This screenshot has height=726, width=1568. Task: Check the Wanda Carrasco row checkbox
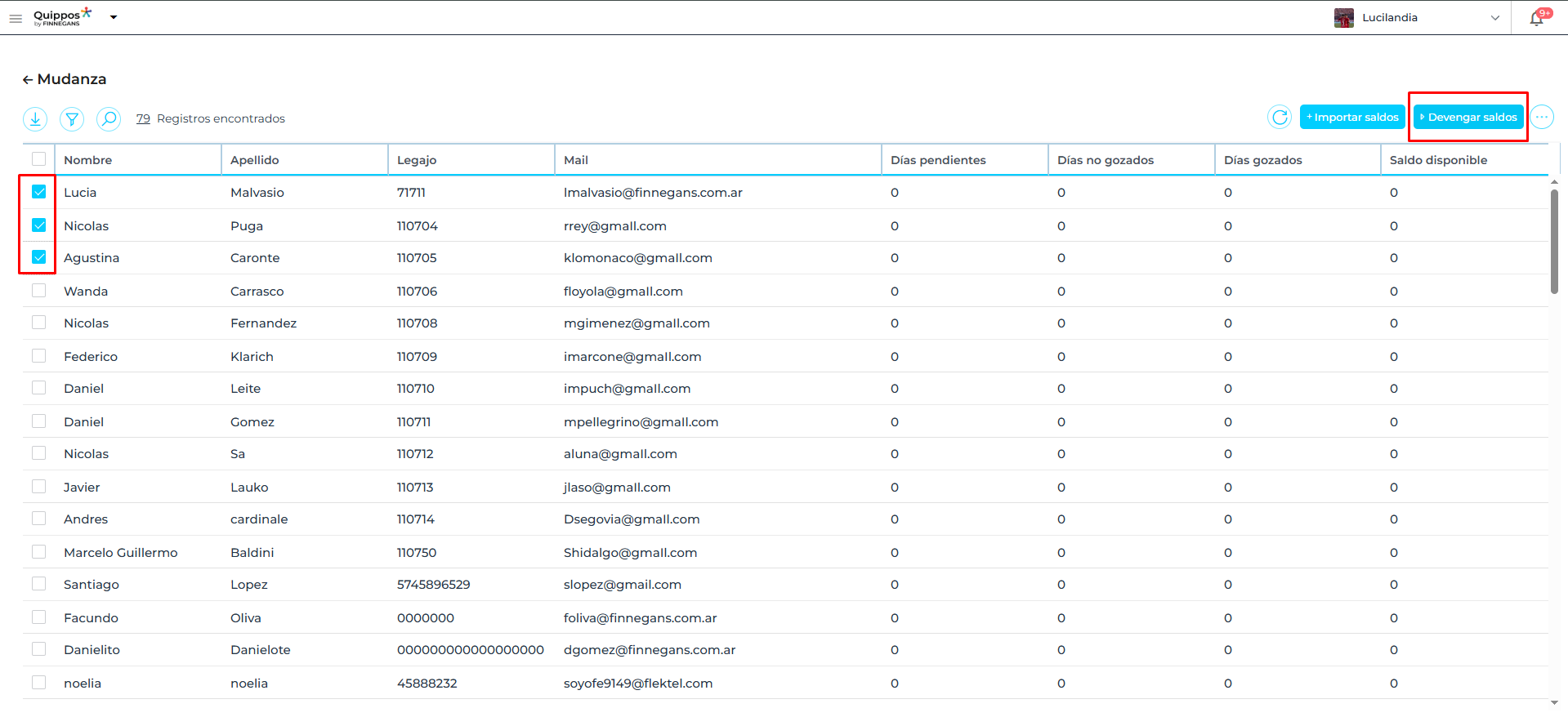coord(39,291)
